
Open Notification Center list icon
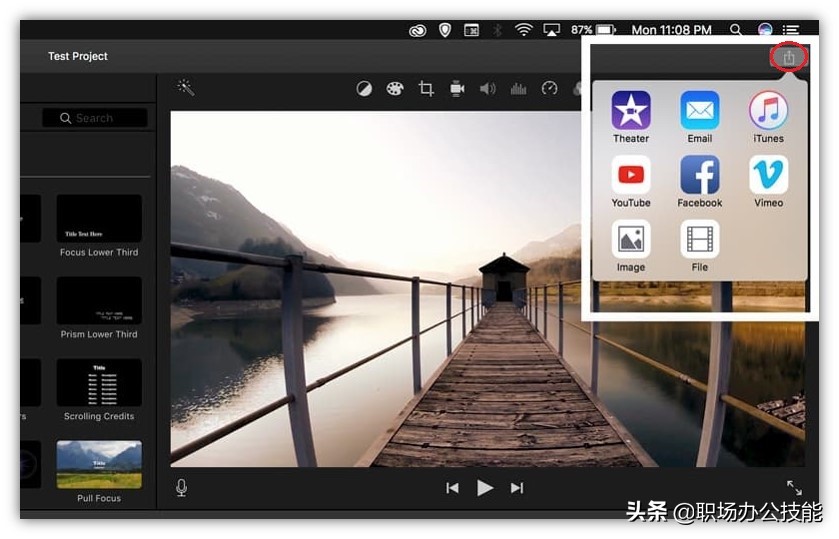point(791,30)
